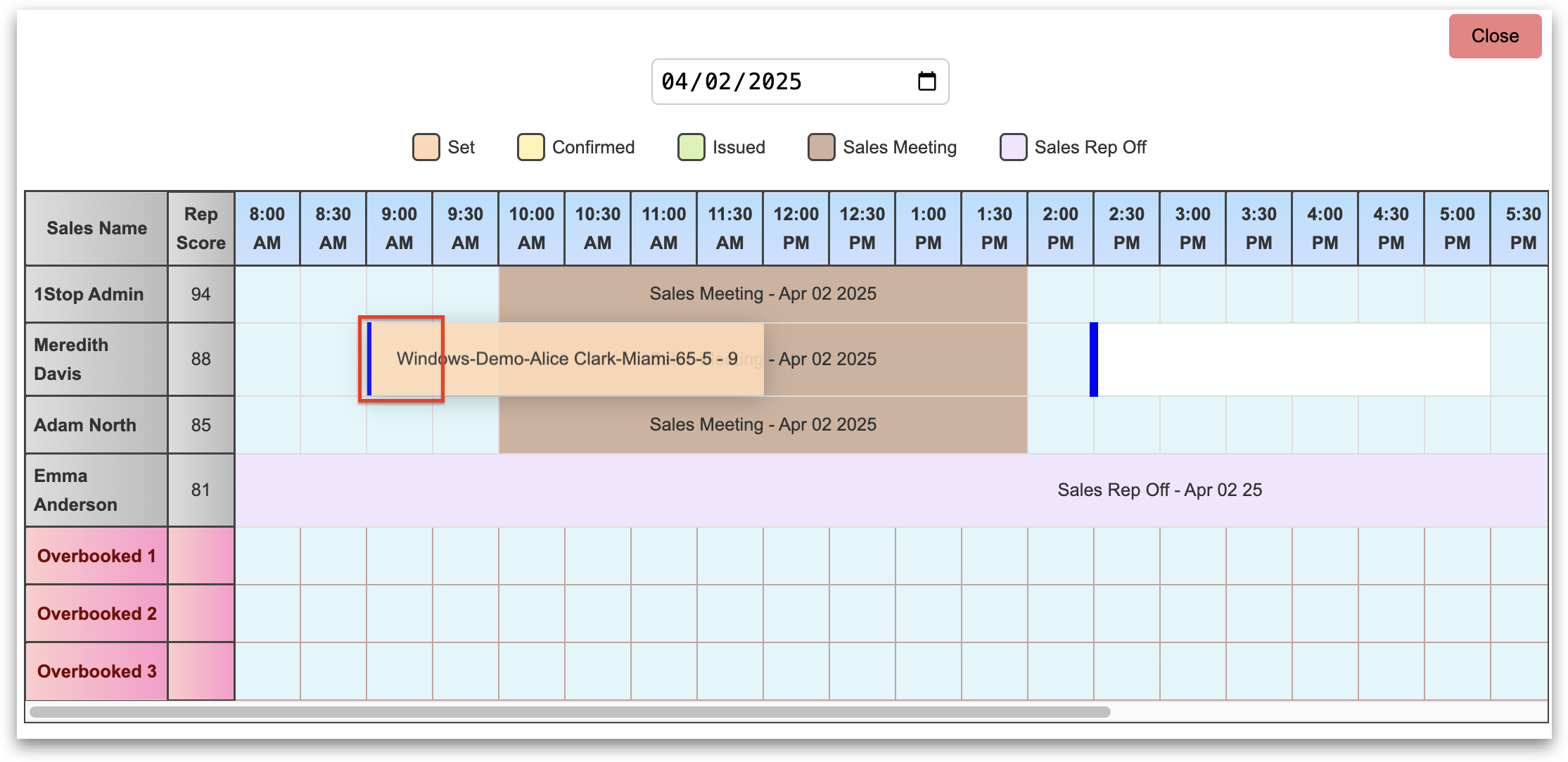Click the Sales Rep Off legend swatch
Image resolution: width=1568 pixels, height=762 pixels.
point(1013,147)
